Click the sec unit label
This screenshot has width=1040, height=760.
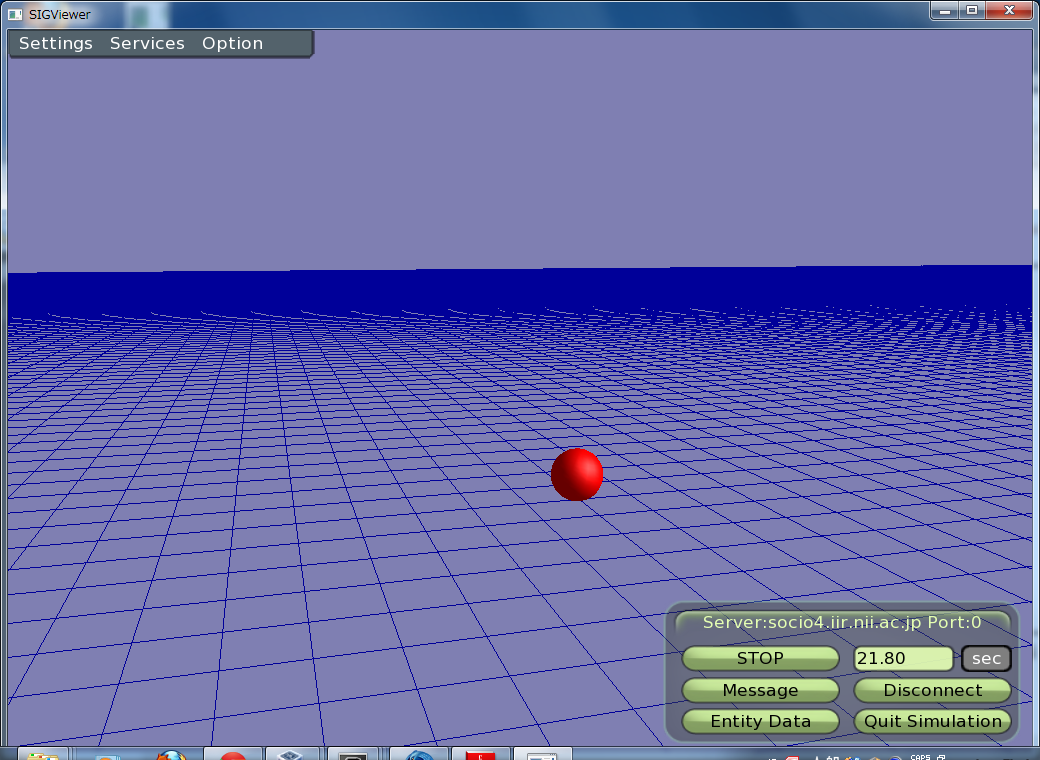pyautogui.click(x=986, y=659)
